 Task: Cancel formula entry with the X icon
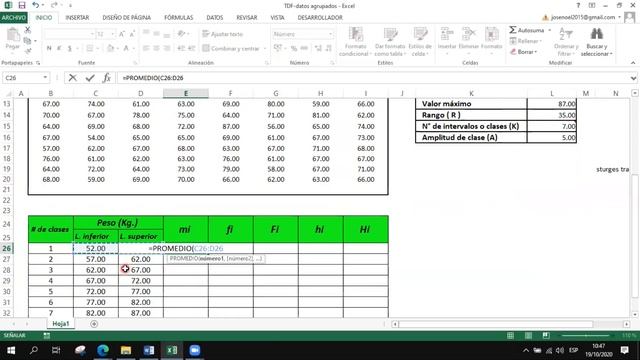pyautogui.click(x=73, y=78)
